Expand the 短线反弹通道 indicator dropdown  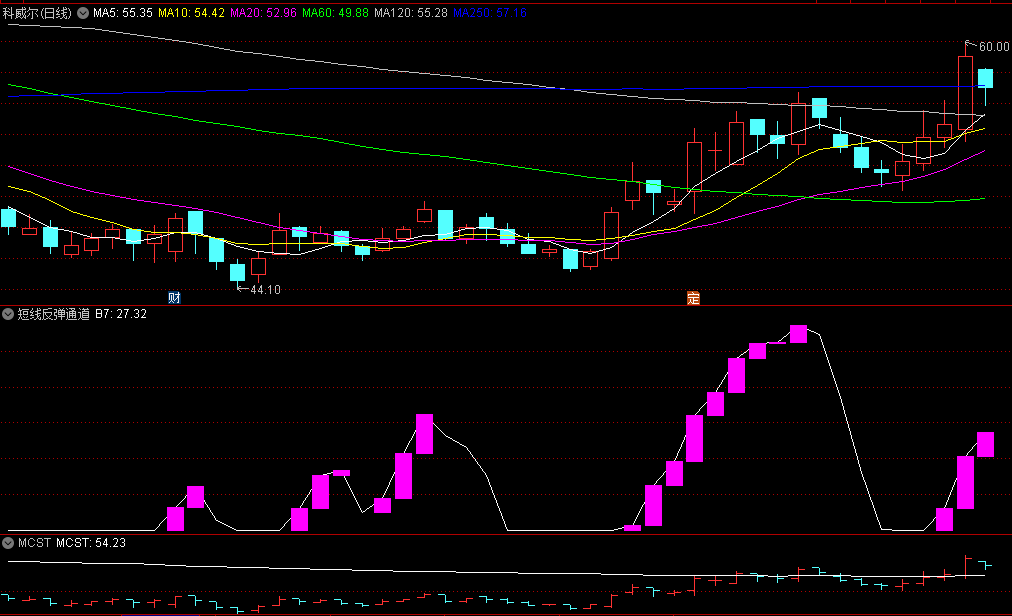click(8, 314)
